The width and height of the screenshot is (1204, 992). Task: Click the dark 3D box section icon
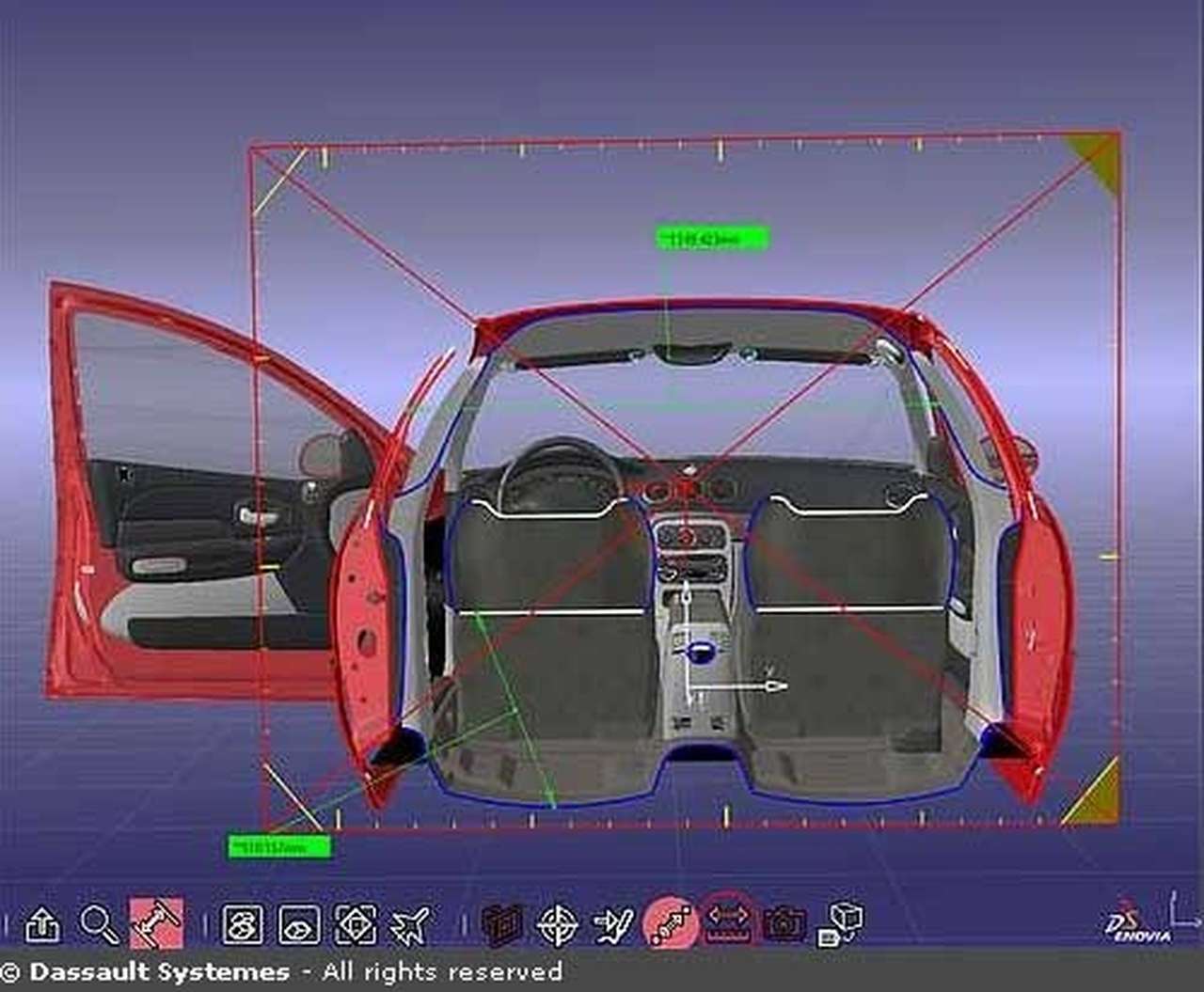[501, 925]
